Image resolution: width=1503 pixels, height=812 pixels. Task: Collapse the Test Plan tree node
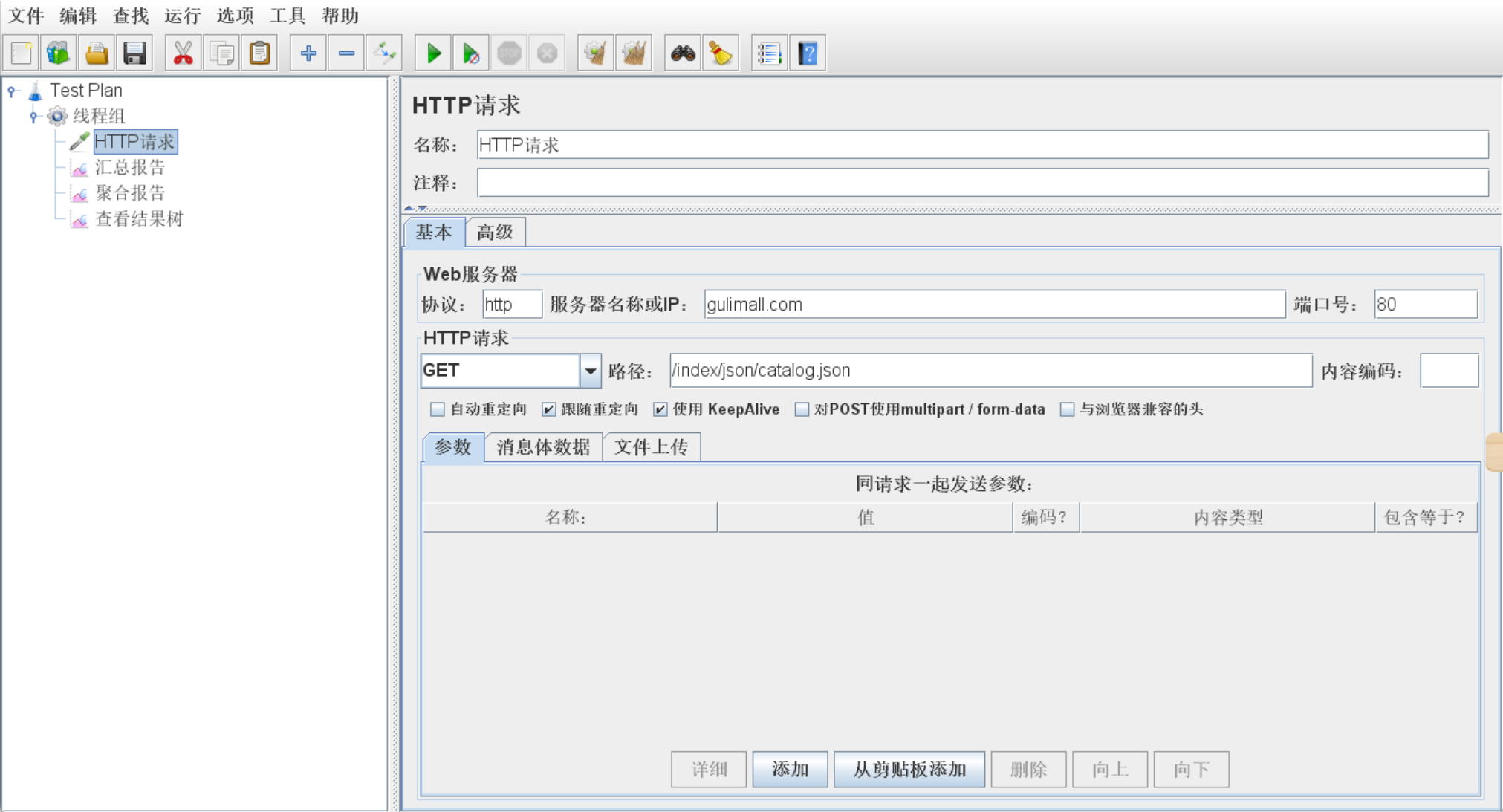(x=12, y=91)
